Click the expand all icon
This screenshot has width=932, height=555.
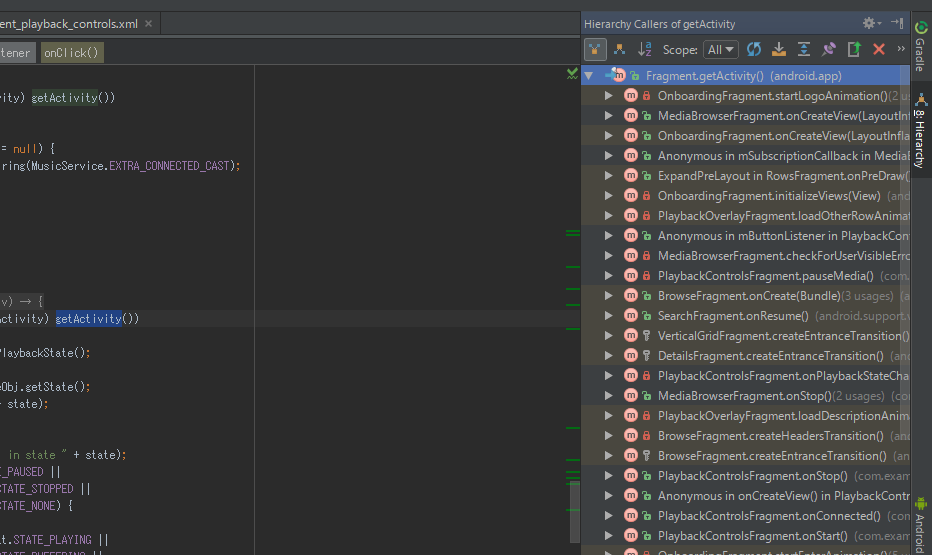[x=804, y=49]
